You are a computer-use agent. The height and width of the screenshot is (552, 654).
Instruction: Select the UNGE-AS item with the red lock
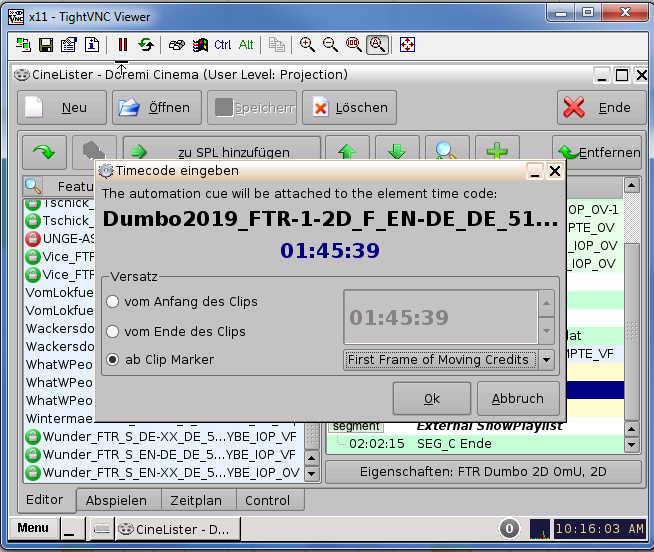click(x=59, y=239)
